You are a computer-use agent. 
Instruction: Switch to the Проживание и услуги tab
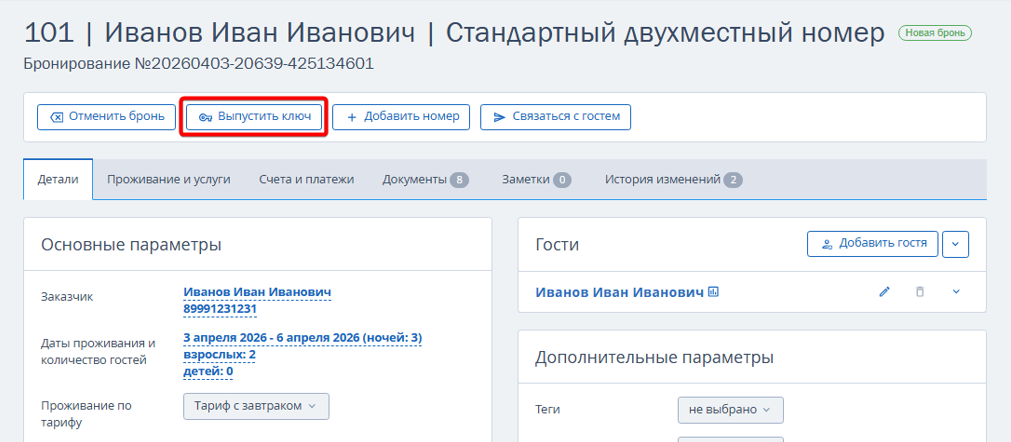[169, 180]
